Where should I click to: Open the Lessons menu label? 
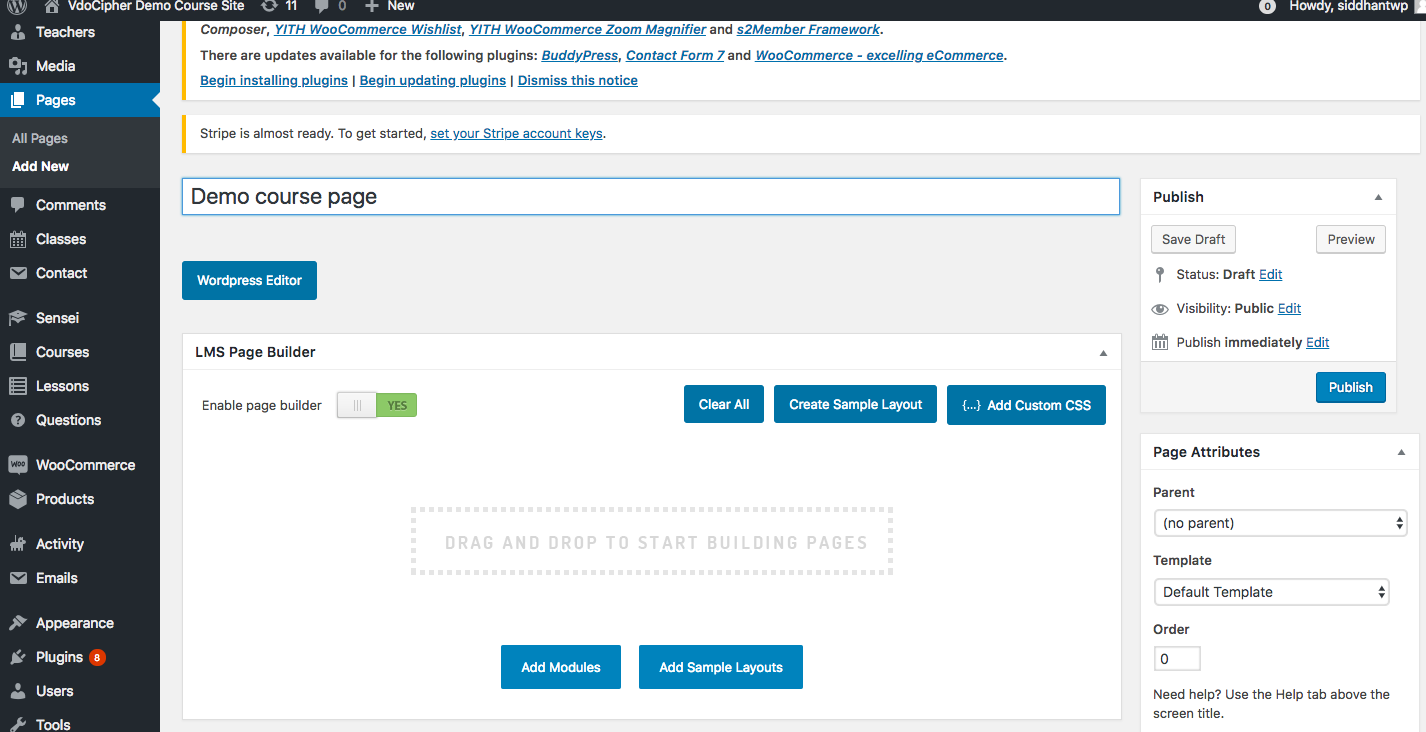(63, 386)
